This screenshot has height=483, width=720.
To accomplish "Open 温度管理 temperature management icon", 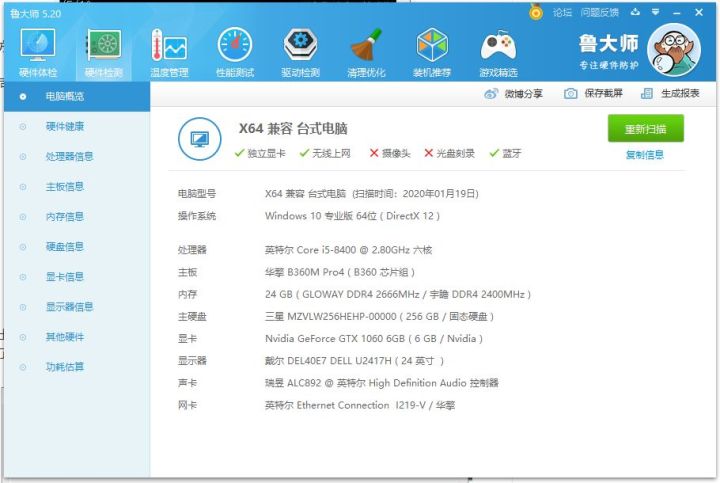I will coord(169,45).
